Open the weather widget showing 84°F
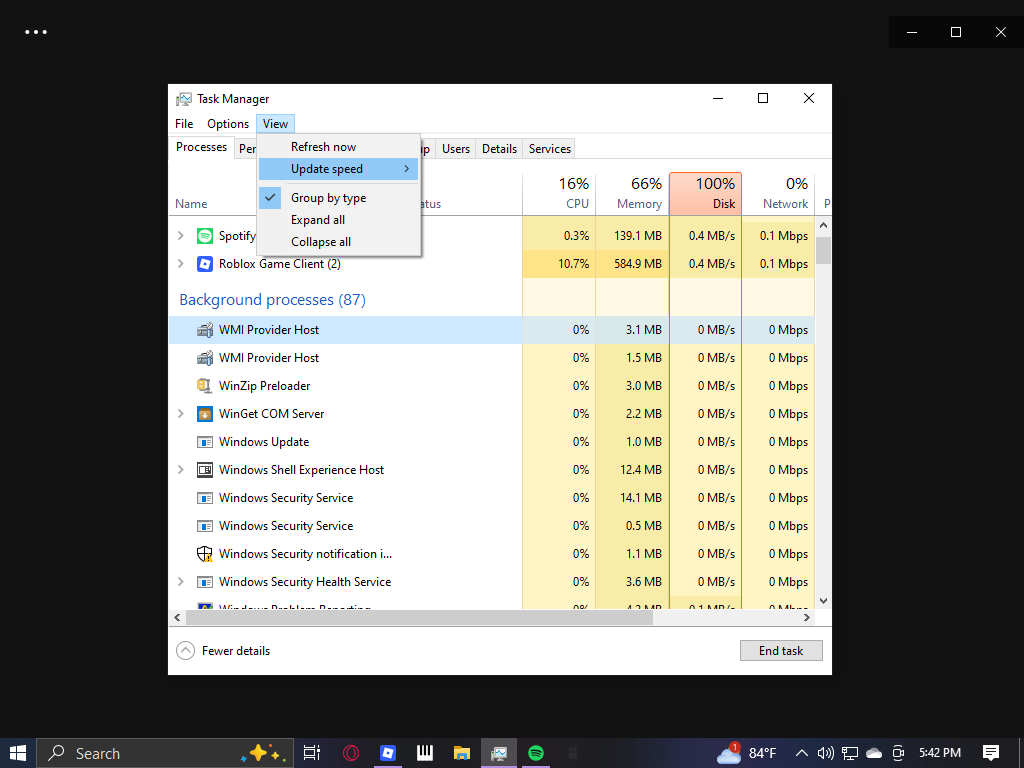This screenshot has height=768, width=1024. click(746, 753)
